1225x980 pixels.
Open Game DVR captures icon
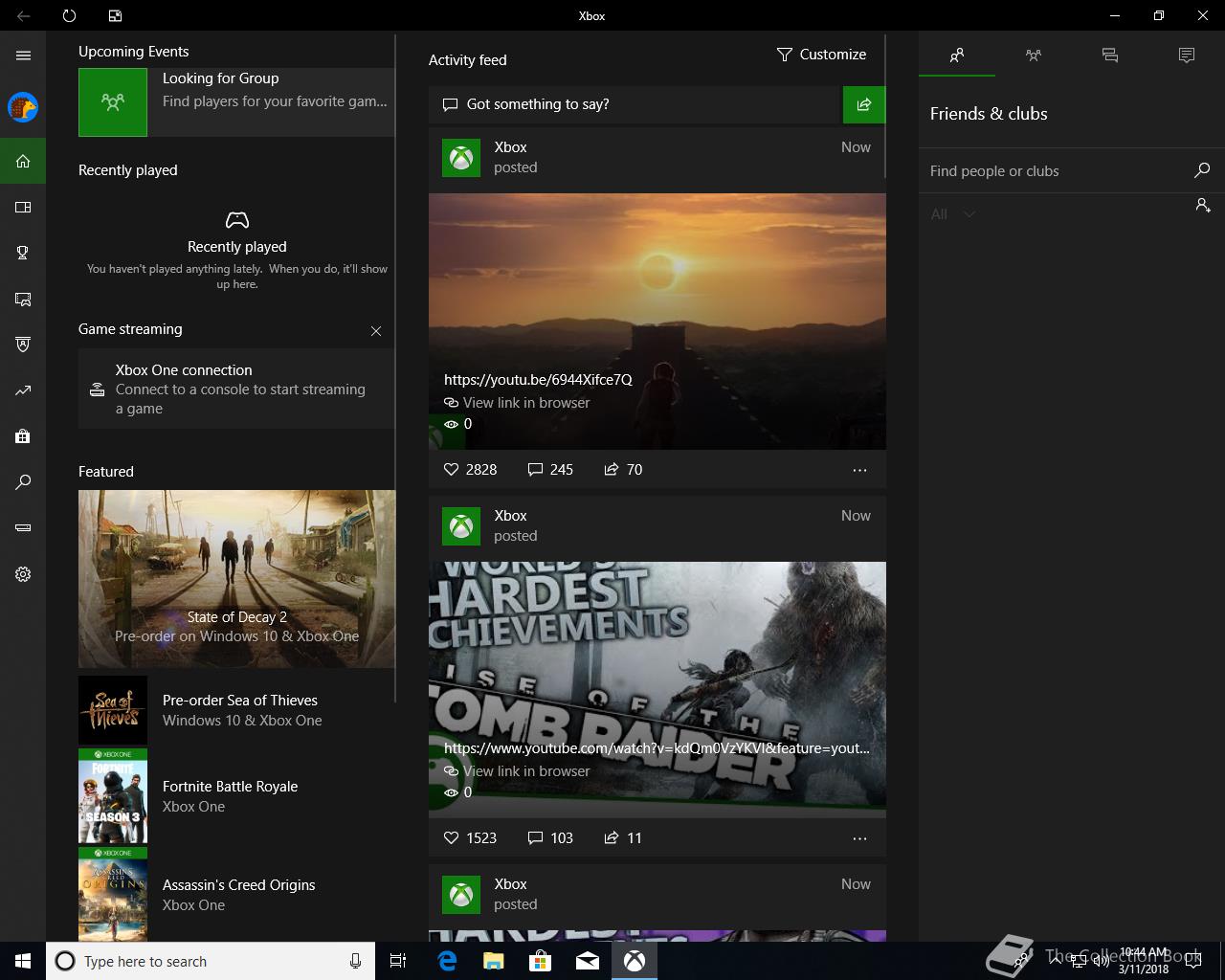coord(23,299)
